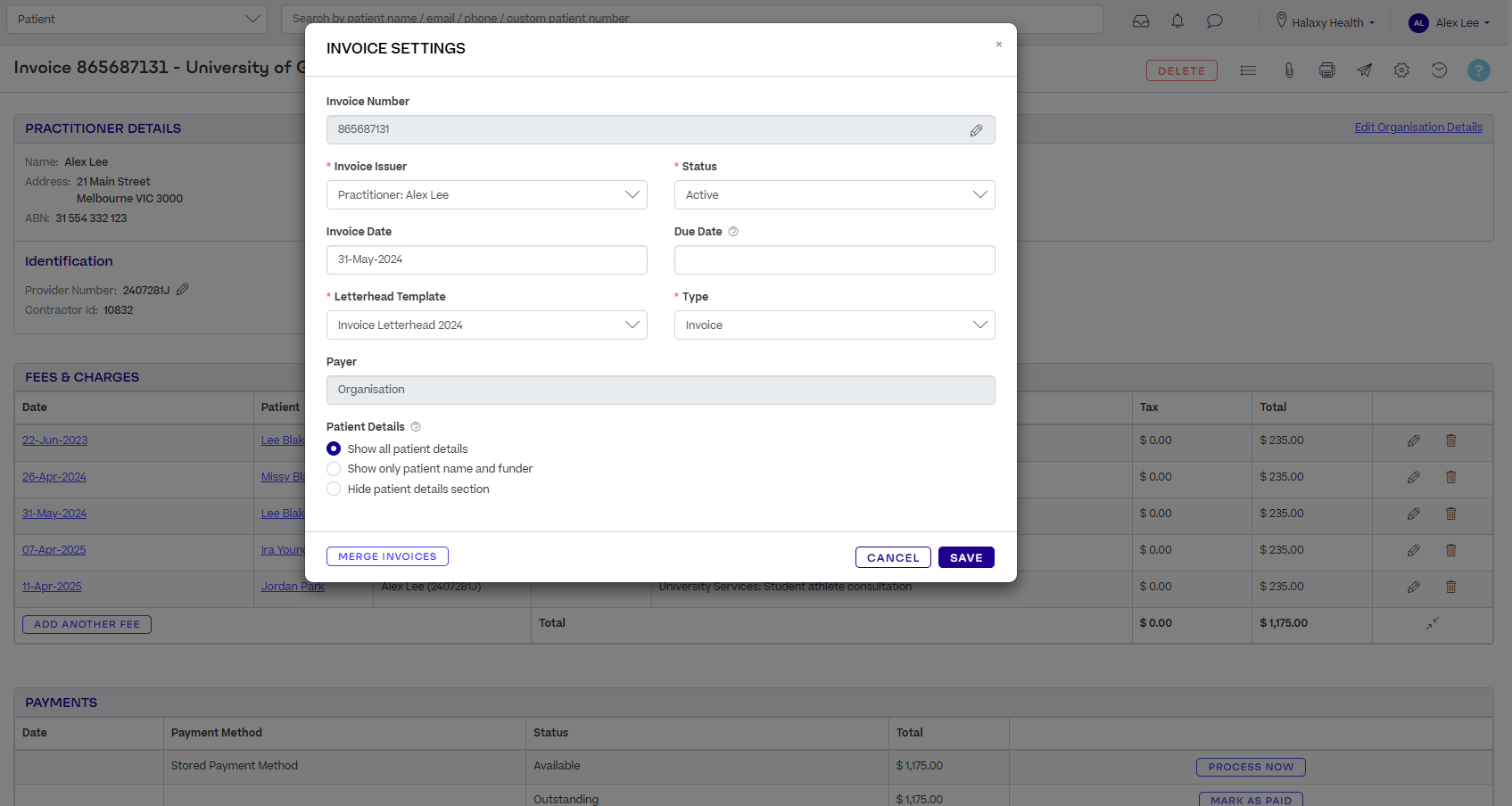Expand the Invoice Issuer dropdown
This screenshot has width=1512, height=806.
[x=486, y=195]
